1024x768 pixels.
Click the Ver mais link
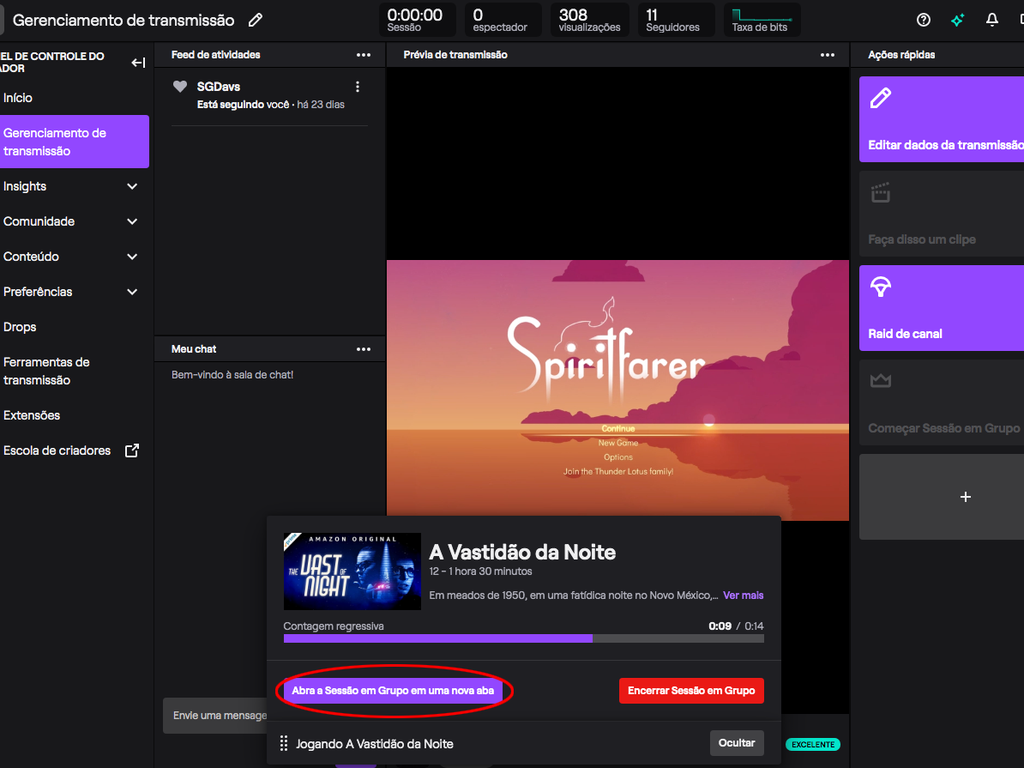click(743, 596)
